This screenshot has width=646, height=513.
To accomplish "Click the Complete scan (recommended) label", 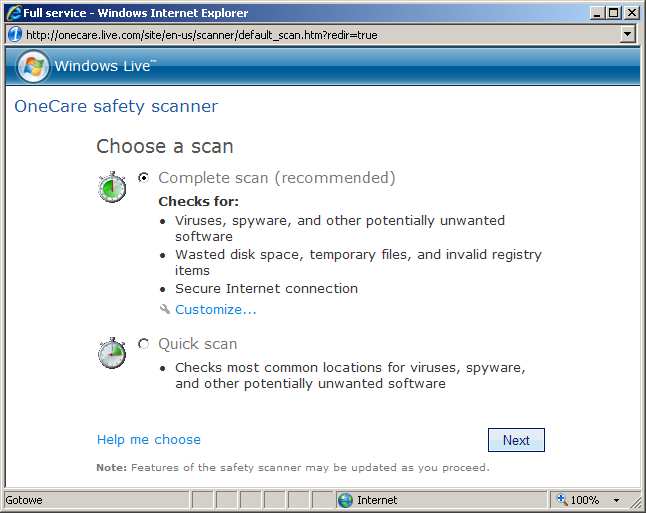I will [277, 178].
